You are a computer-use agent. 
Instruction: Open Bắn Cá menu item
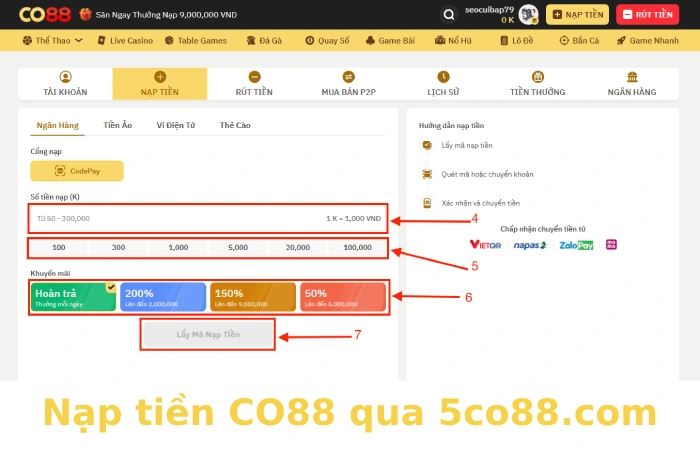579,41
